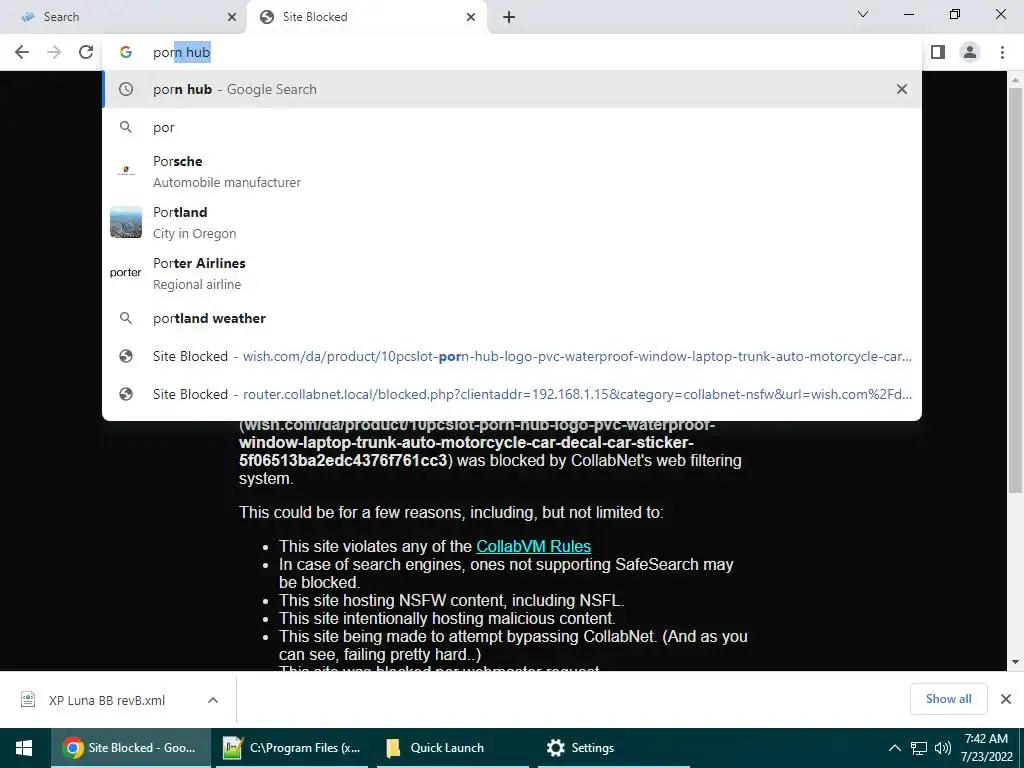Click the browser Back arrow

click(x=22, y=52)
